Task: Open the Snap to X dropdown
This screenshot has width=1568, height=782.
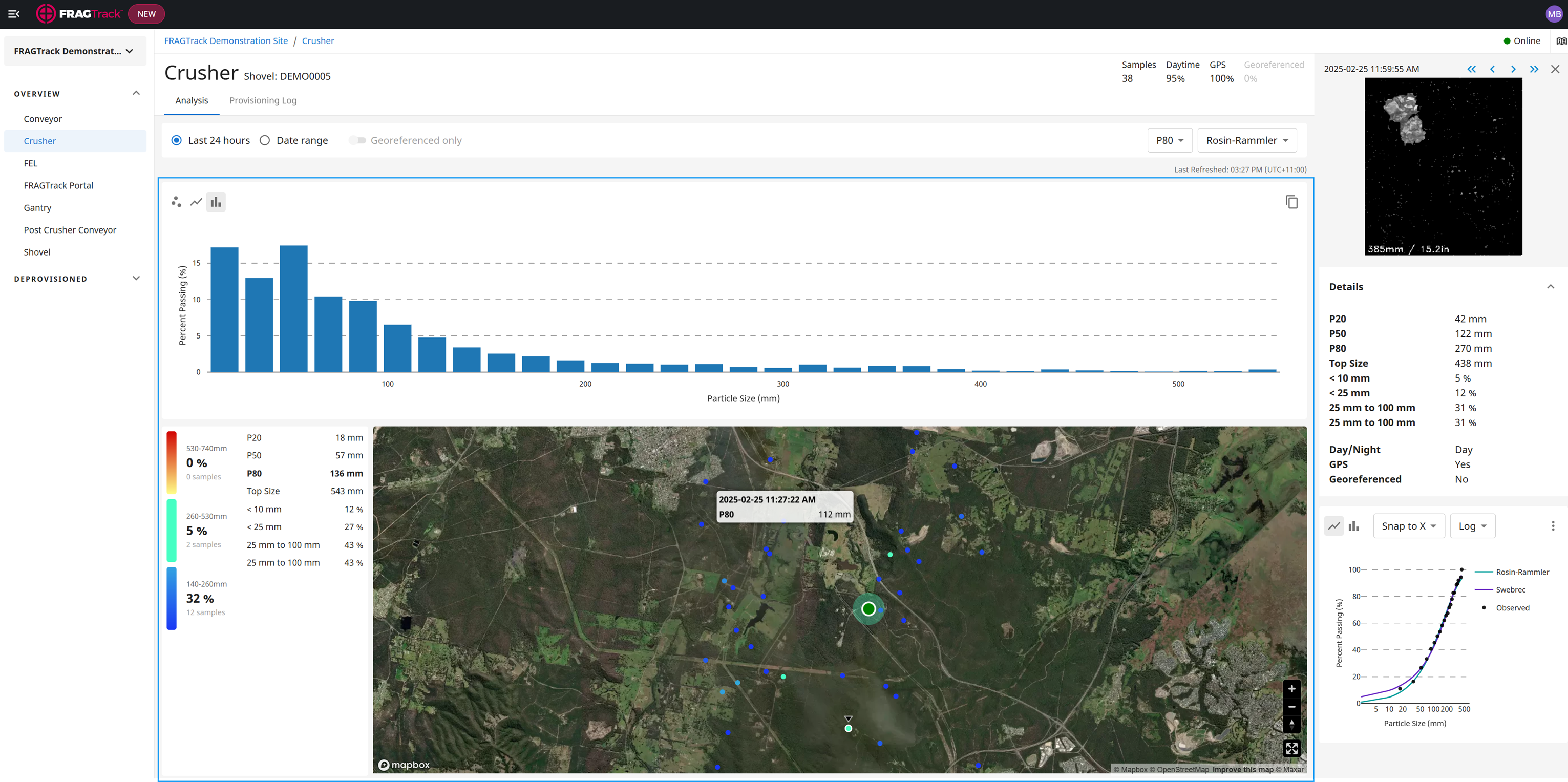Action: click(x=1409, y=526)
